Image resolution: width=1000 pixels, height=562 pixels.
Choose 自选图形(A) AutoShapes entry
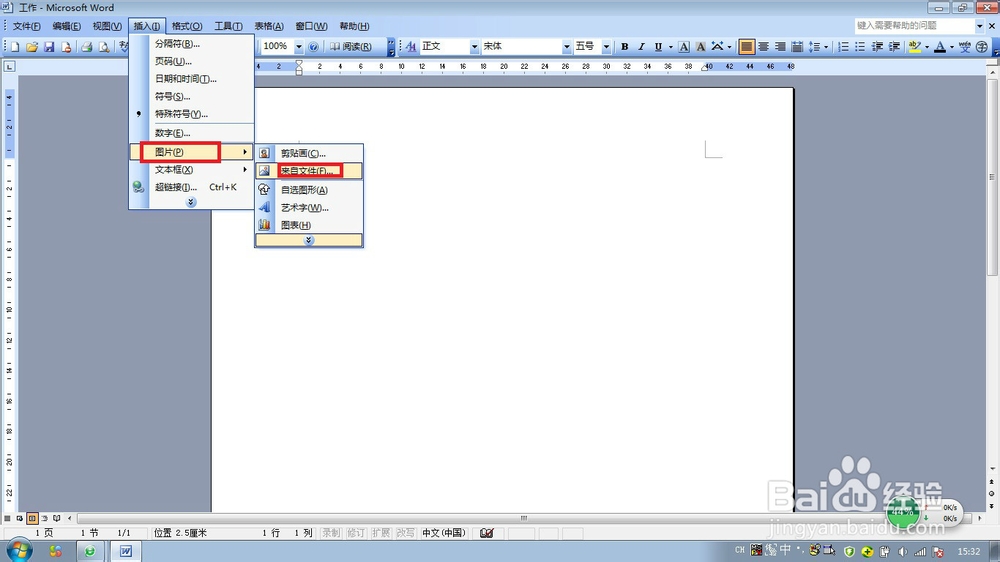(309, 190)
